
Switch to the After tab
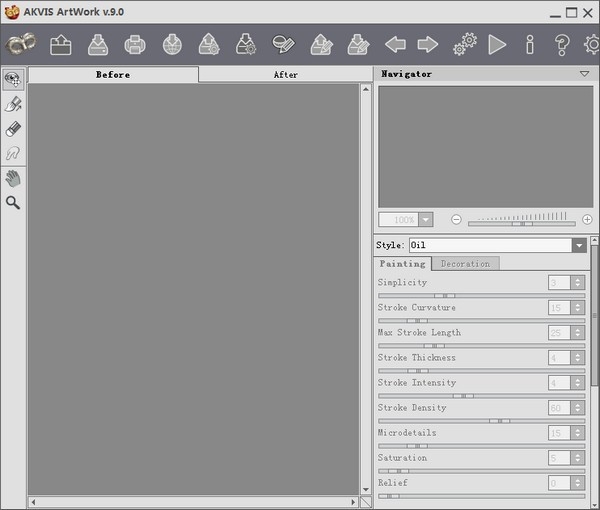click(286, 74)
